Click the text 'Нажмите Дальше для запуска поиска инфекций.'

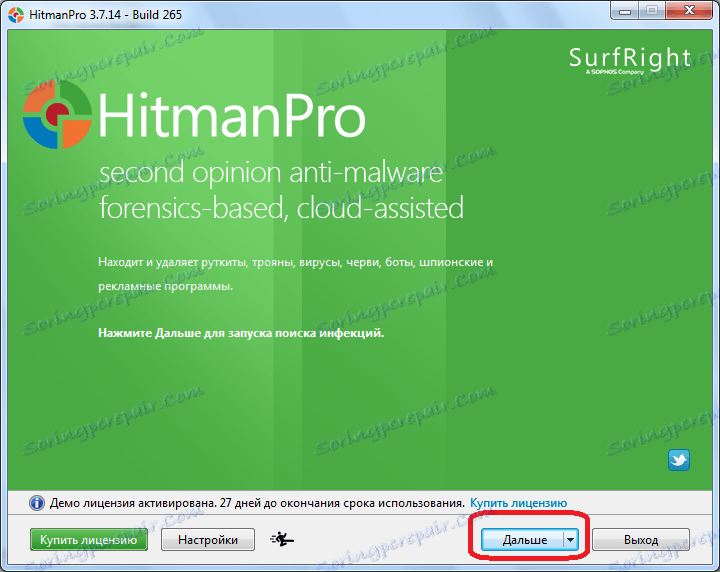pos(241,333)
